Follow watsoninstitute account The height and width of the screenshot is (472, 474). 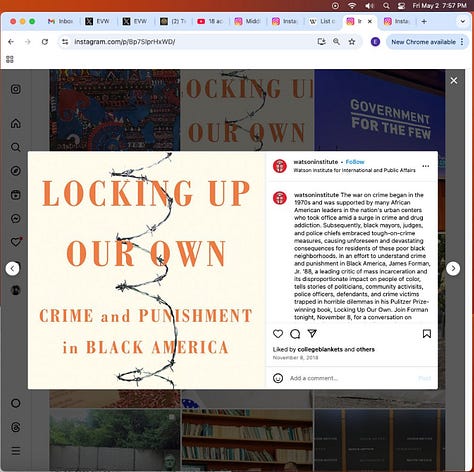pyautogui.click(x=355, y=162)
